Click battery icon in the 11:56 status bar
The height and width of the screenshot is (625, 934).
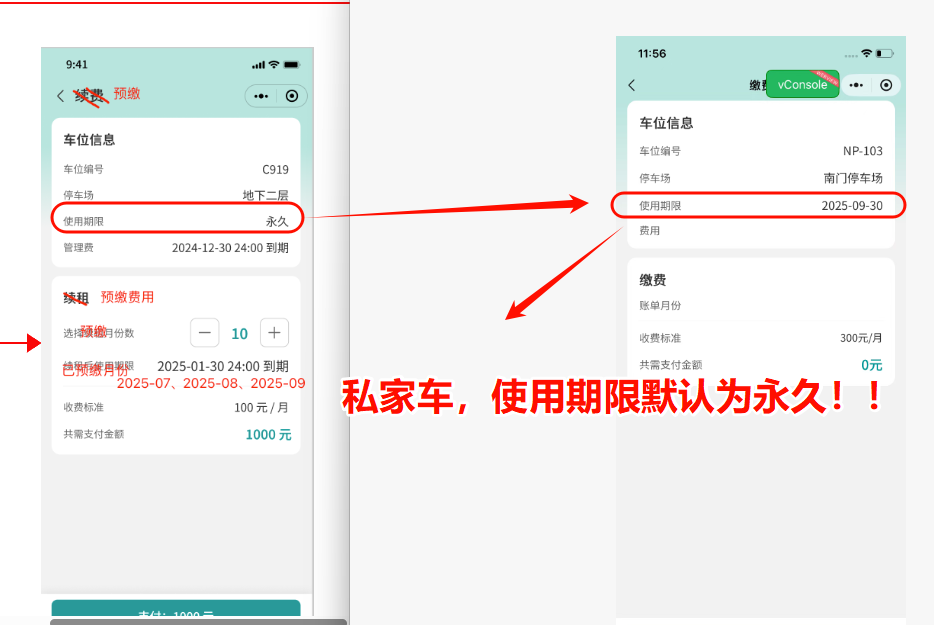884,53
